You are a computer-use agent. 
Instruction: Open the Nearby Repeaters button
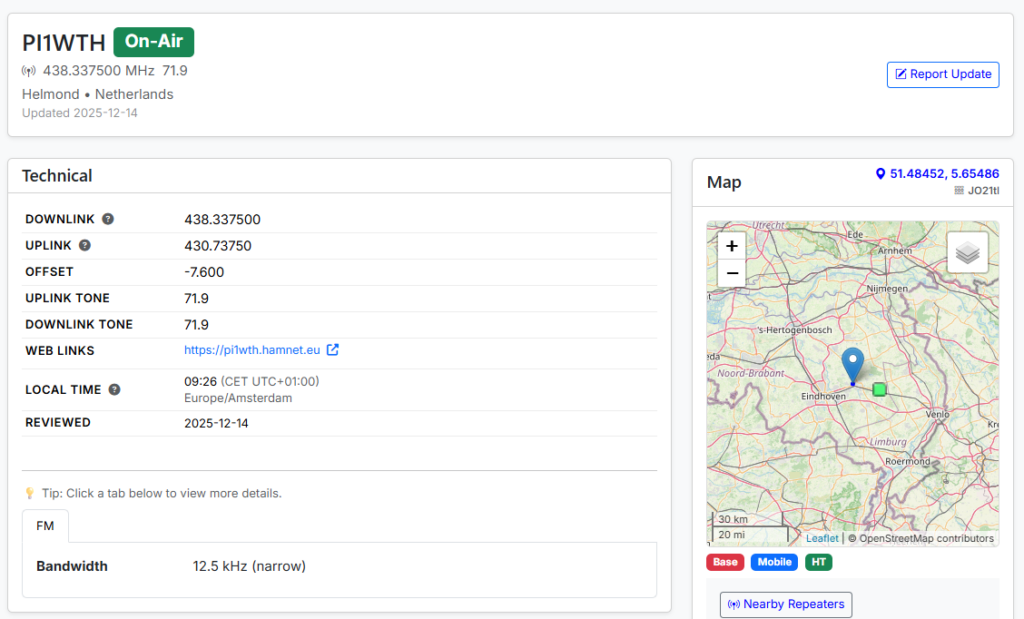(x=785, y=604)
